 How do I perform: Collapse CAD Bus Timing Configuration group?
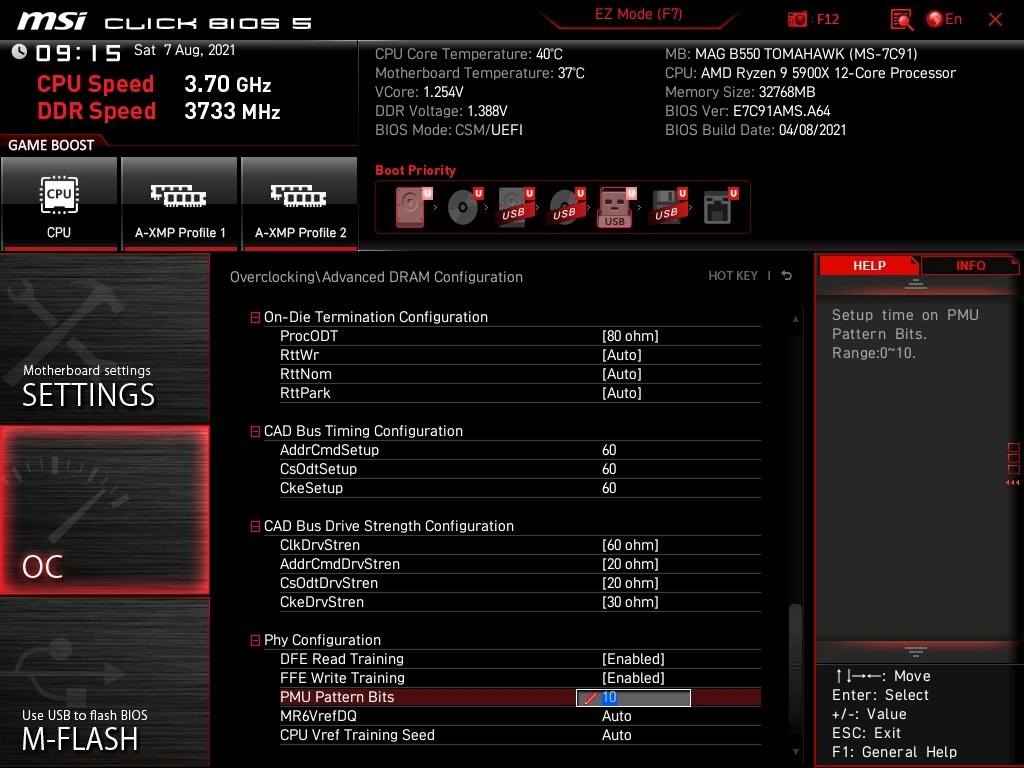tap(255, 432)
